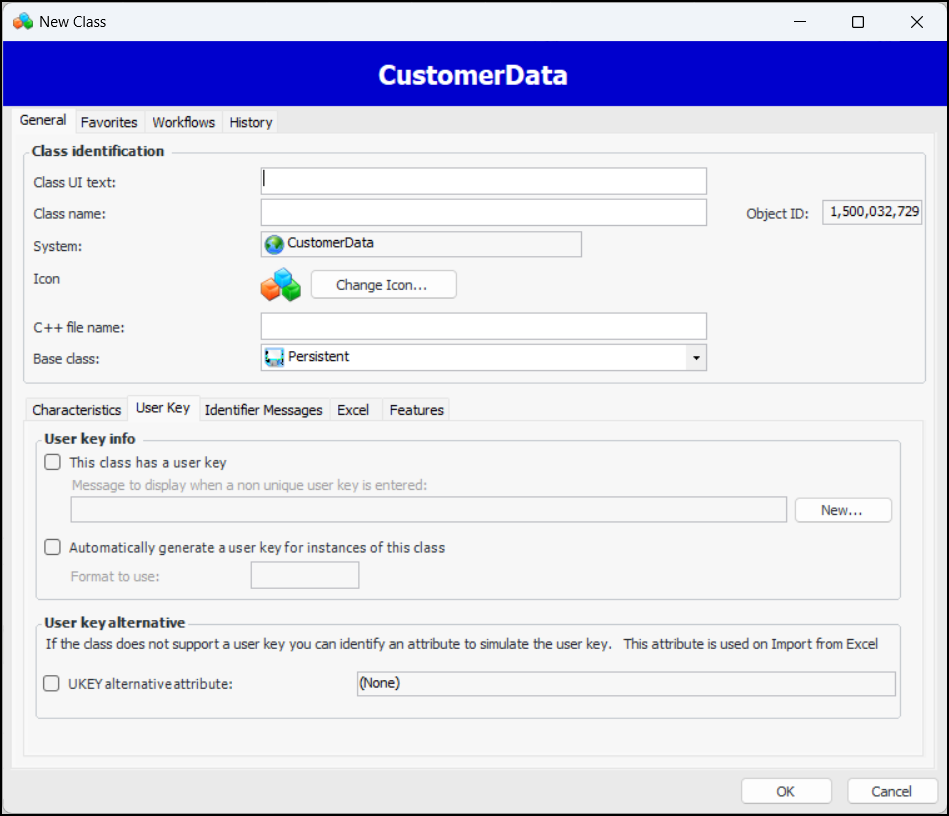Open the Characteristics sub-tab

click(x=77, y=410)
